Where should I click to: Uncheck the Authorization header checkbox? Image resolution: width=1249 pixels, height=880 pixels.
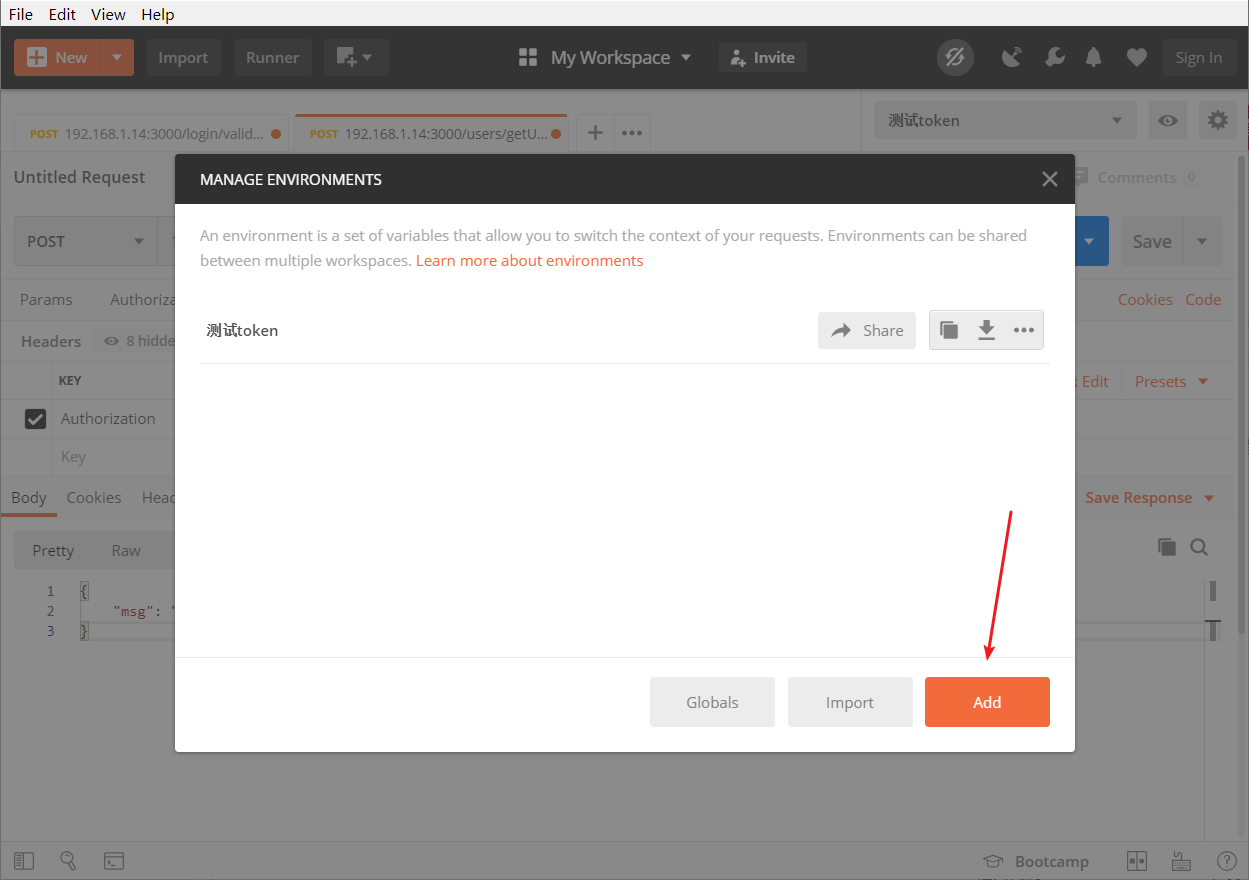pos(35,419)
